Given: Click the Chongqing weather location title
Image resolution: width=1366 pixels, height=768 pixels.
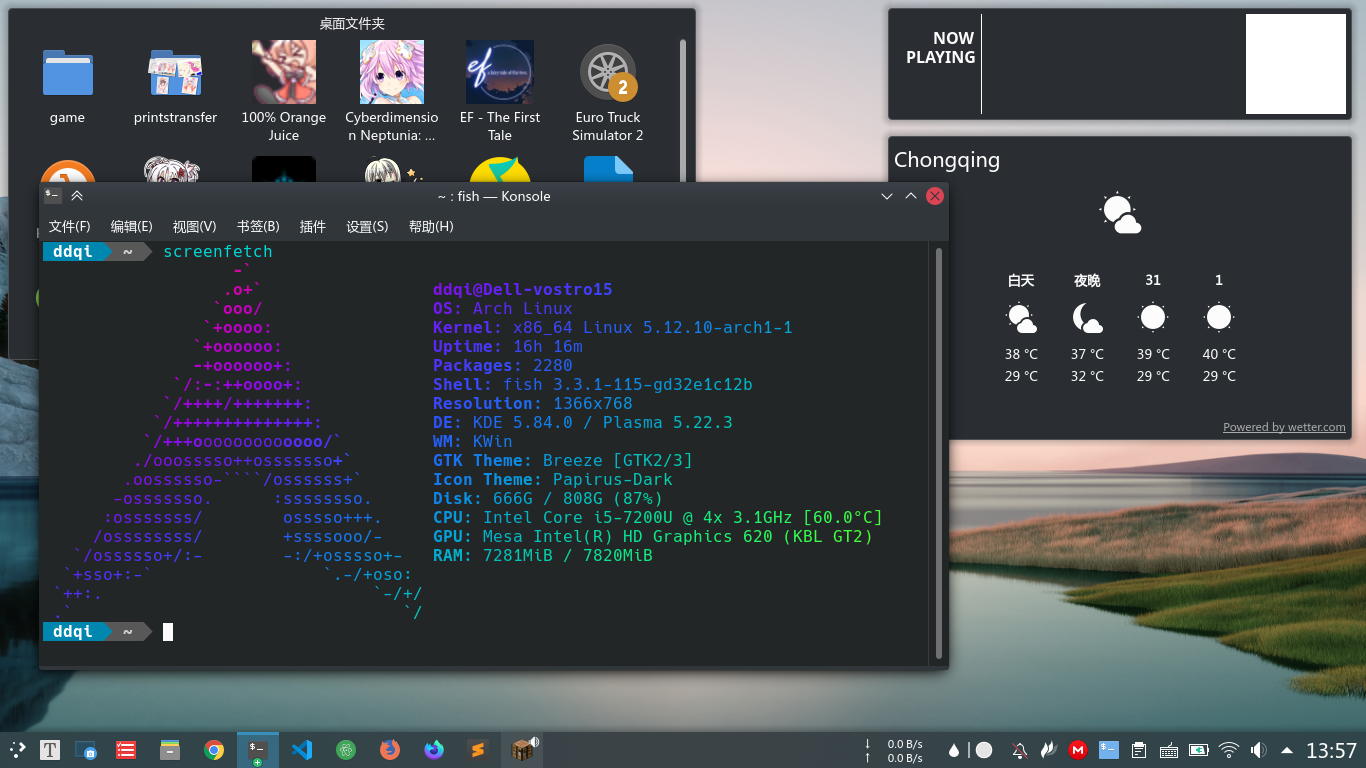Looking at the screenshot, I should click(947, 159).
